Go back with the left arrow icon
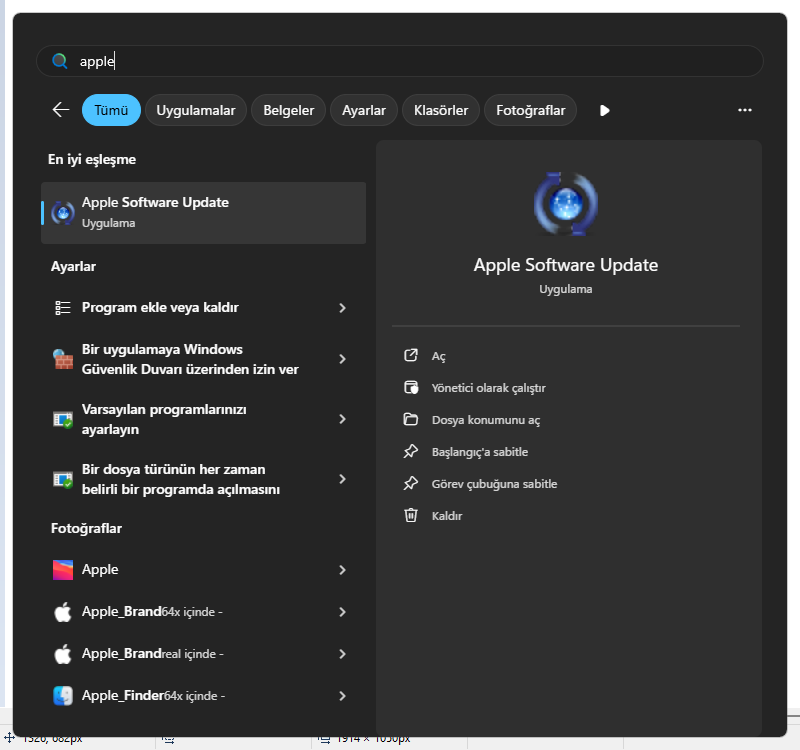The image size is (800, 750). pos(61,110)
